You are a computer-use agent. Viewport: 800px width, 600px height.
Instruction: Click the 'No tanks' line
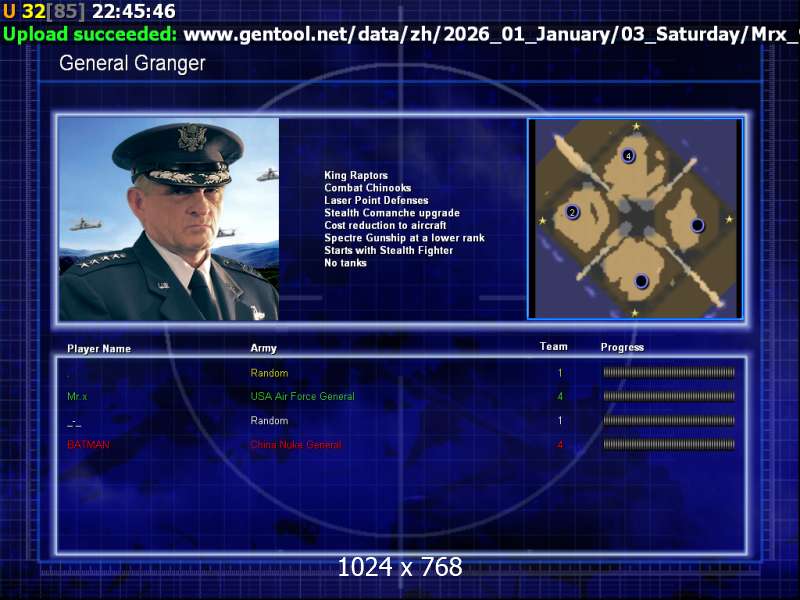click(x=345, y=263)
